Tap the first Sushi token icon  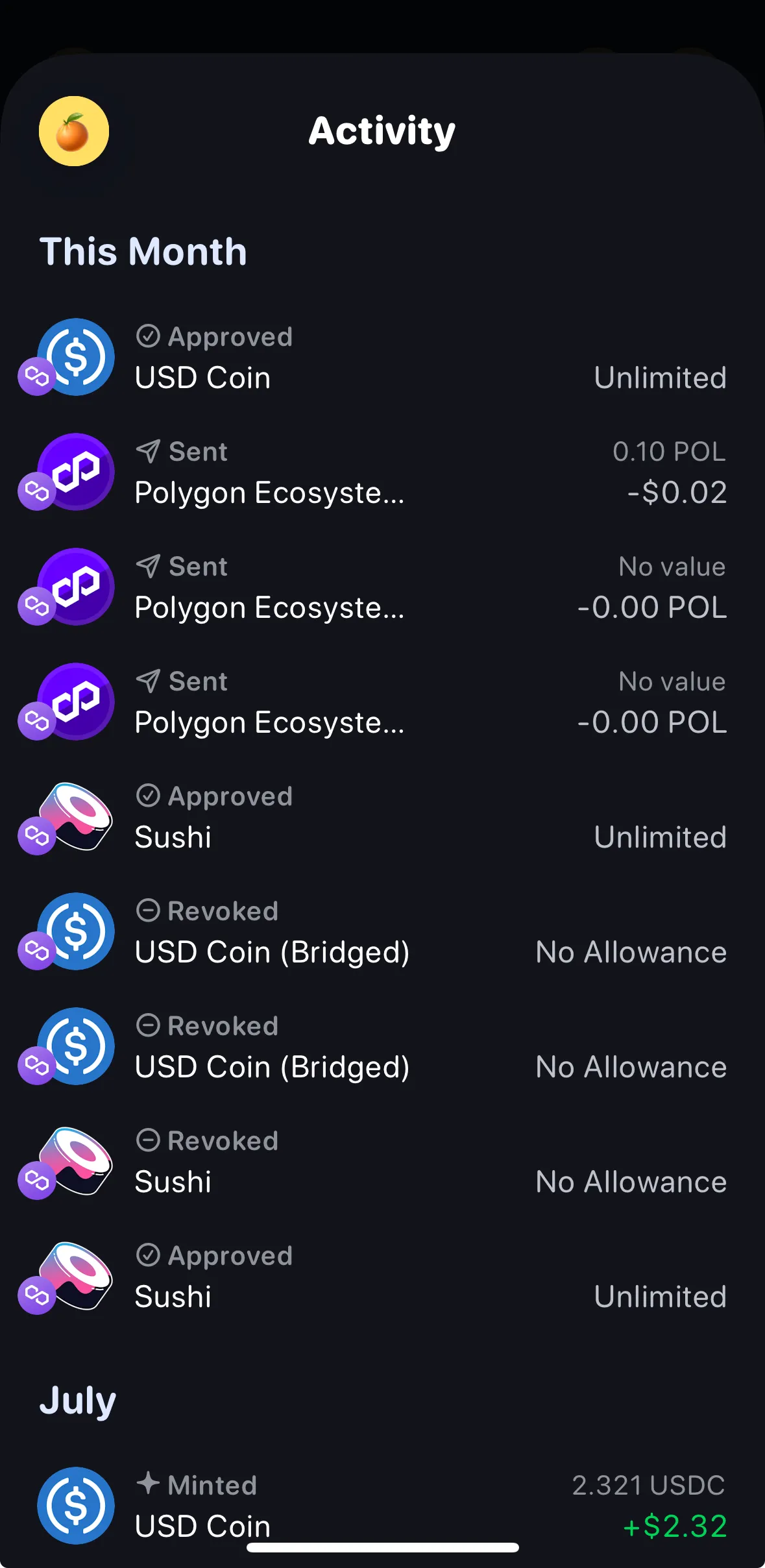76,816
